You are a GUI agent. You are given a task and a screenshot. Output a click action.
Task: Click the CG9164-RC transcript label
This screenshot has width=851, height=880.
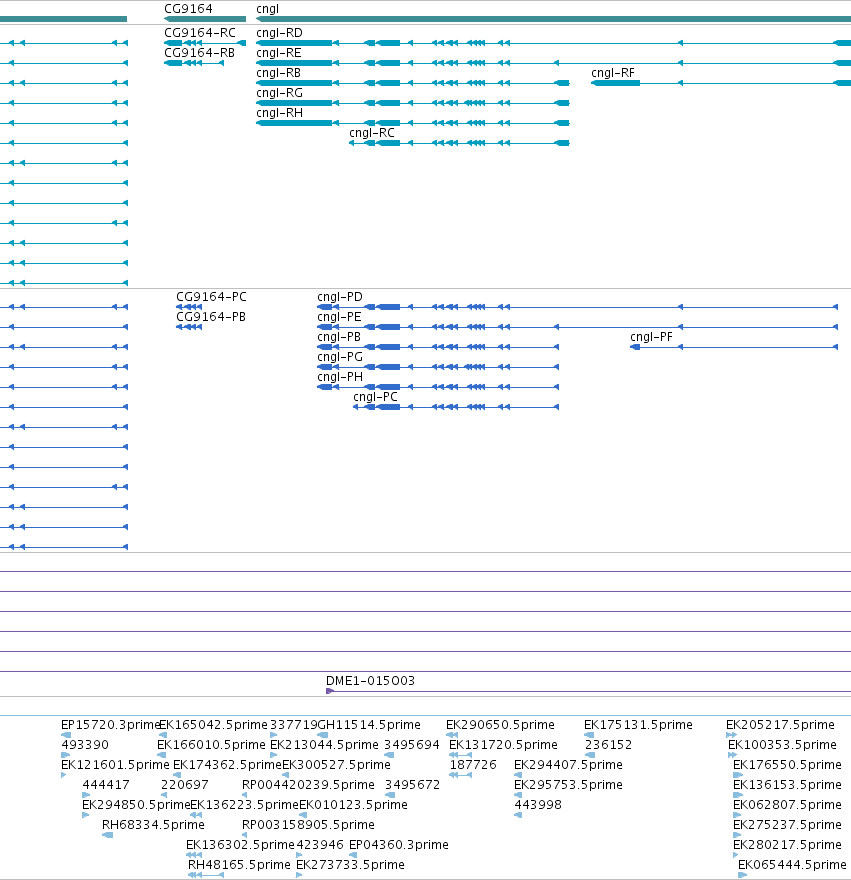pos(200,33)
